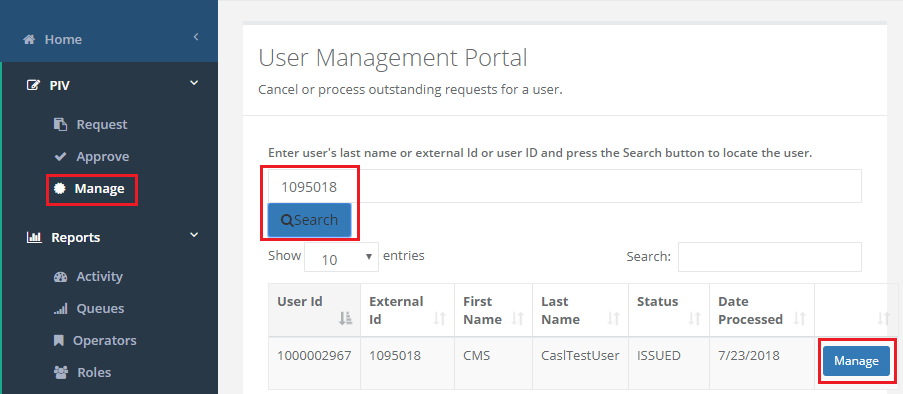Click the Activity dashboard icon

[x=60, y=276]
